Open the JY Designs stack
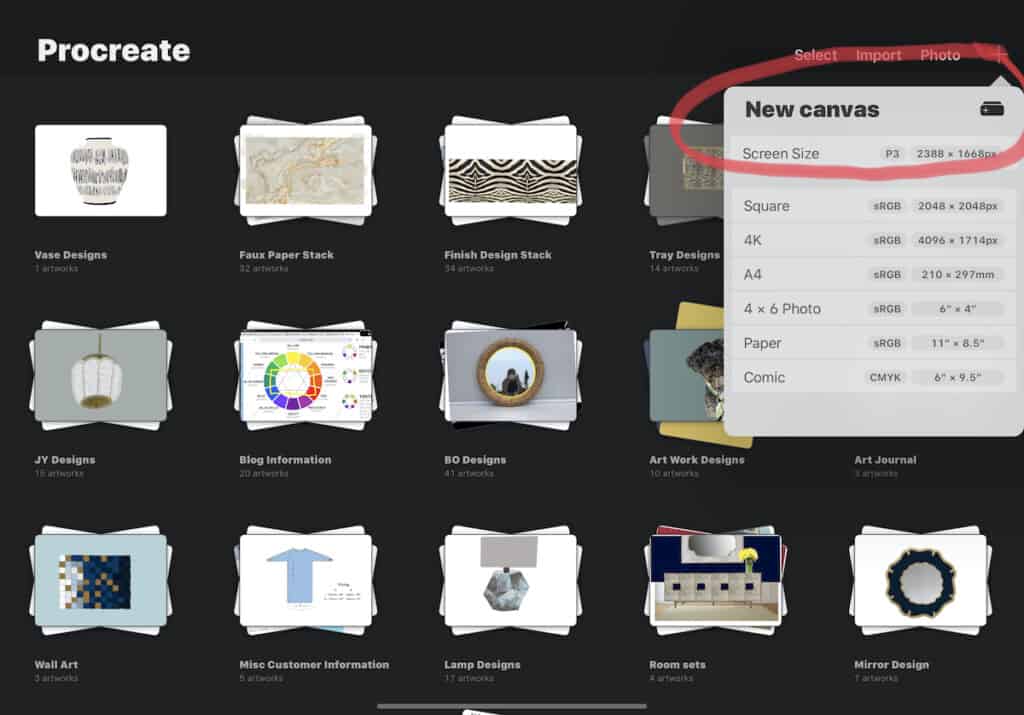This screenshot has width=1024, height=715. tap(100, 375)
